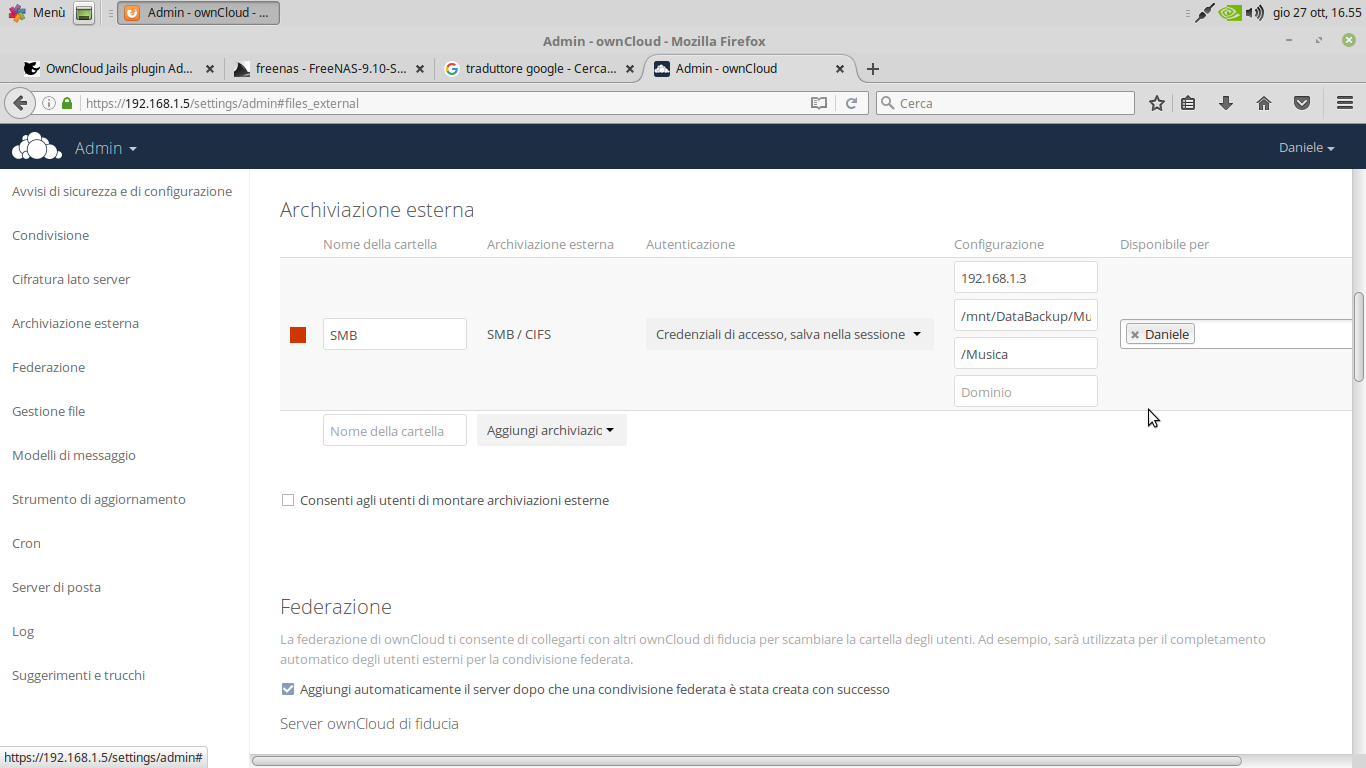Screen dimensions: 1366x768
Task: Open Avvisi di sicurezza e di configurazione
Action: pyautogui.click(x=122, y=191)
